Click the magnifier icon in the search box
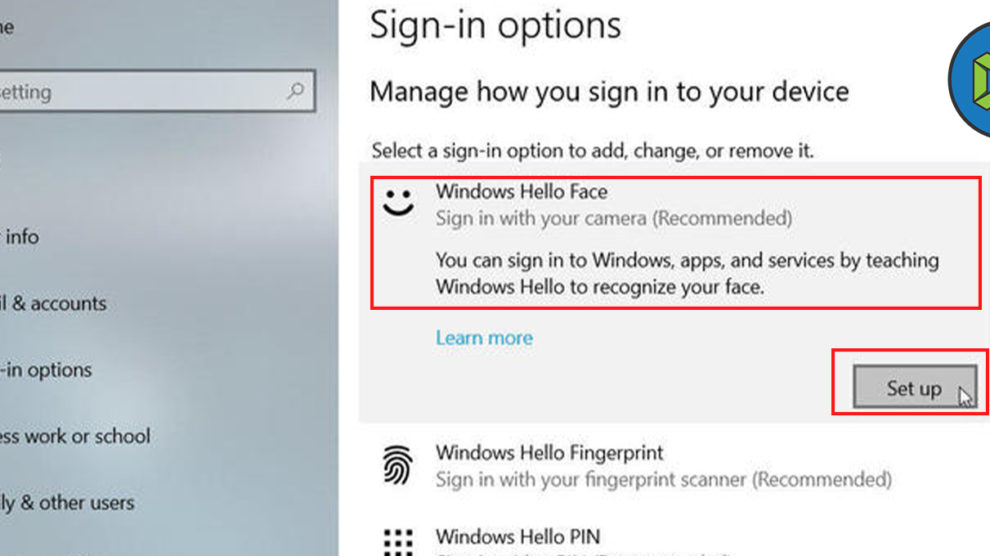The image size is (990, 556). point(296,91)
